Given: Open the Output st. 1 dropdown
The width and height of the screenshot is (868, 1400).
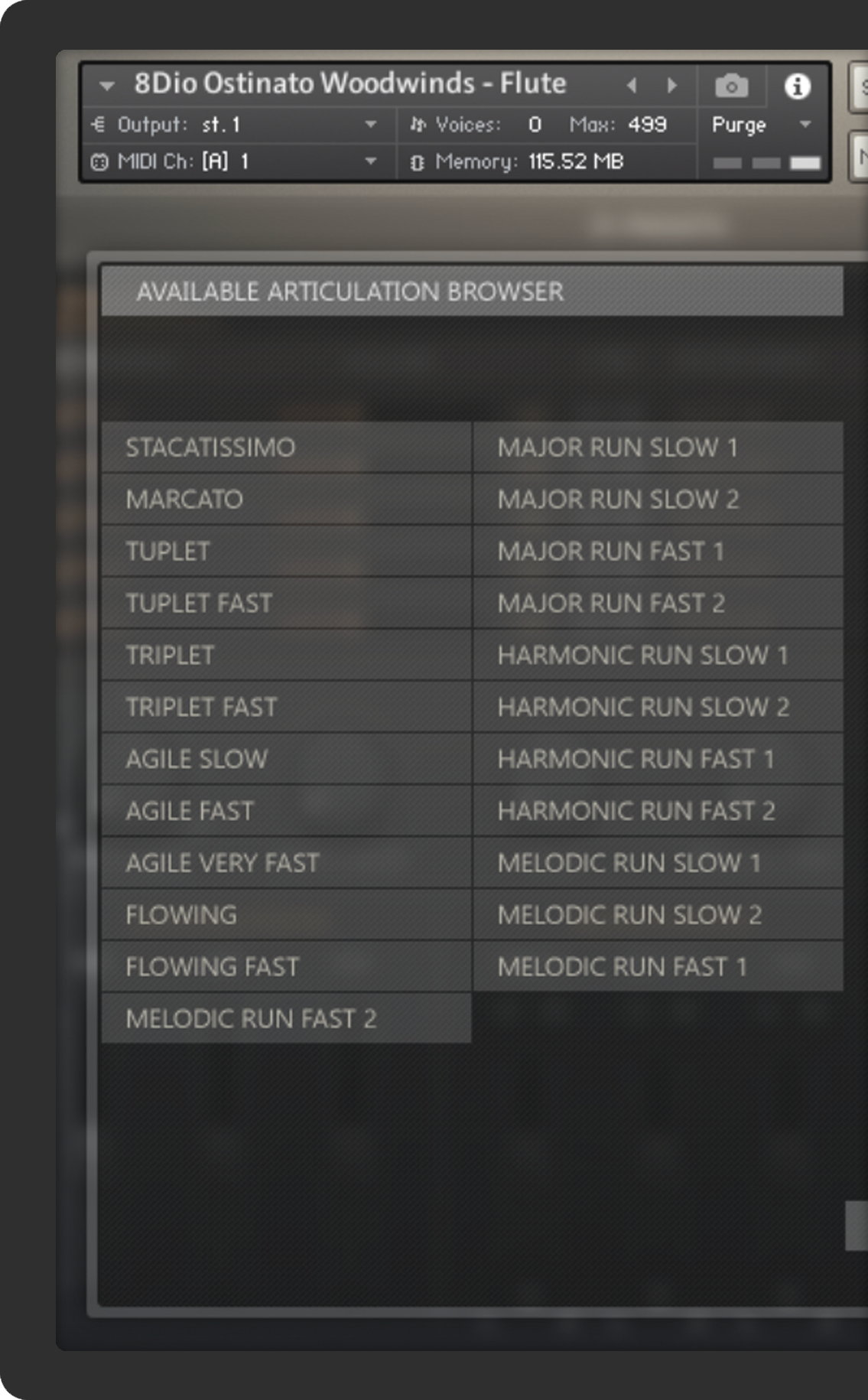Looking at the screenshot, I should click(x=371, y=125).
